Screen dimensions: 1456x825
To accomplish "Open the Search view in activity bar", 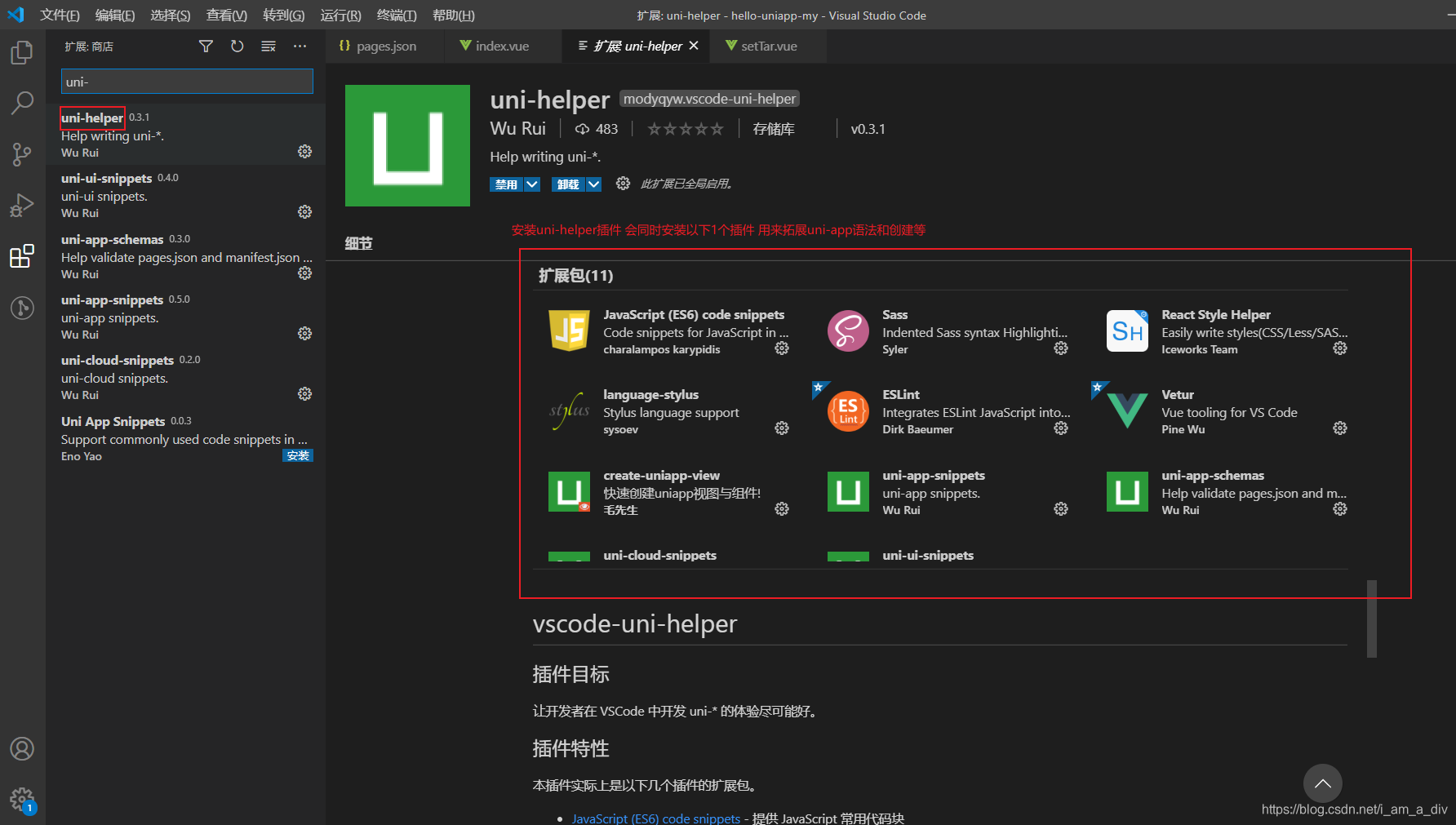I will 22,103.
